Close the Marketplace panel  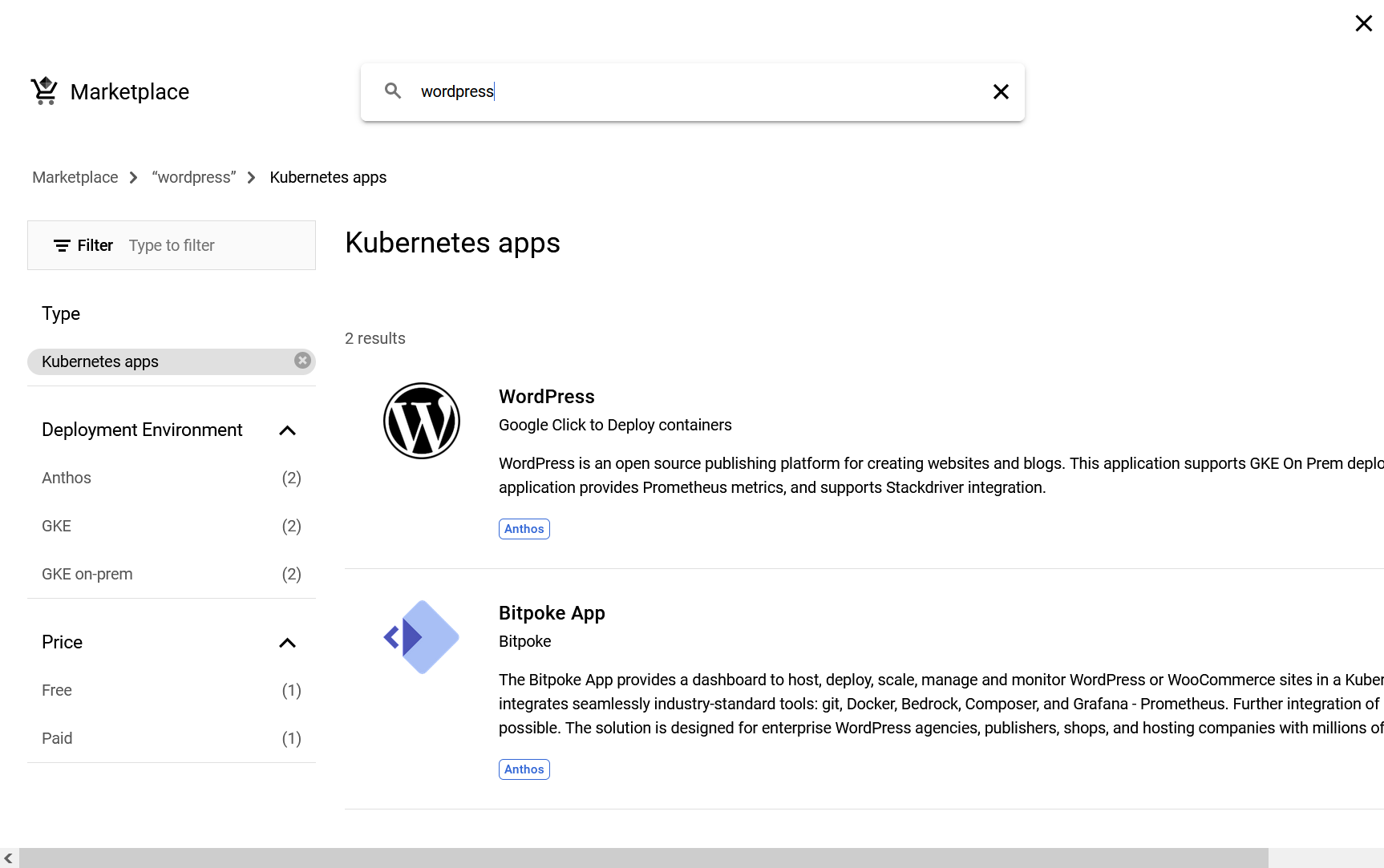click(x=1363, y=23)
